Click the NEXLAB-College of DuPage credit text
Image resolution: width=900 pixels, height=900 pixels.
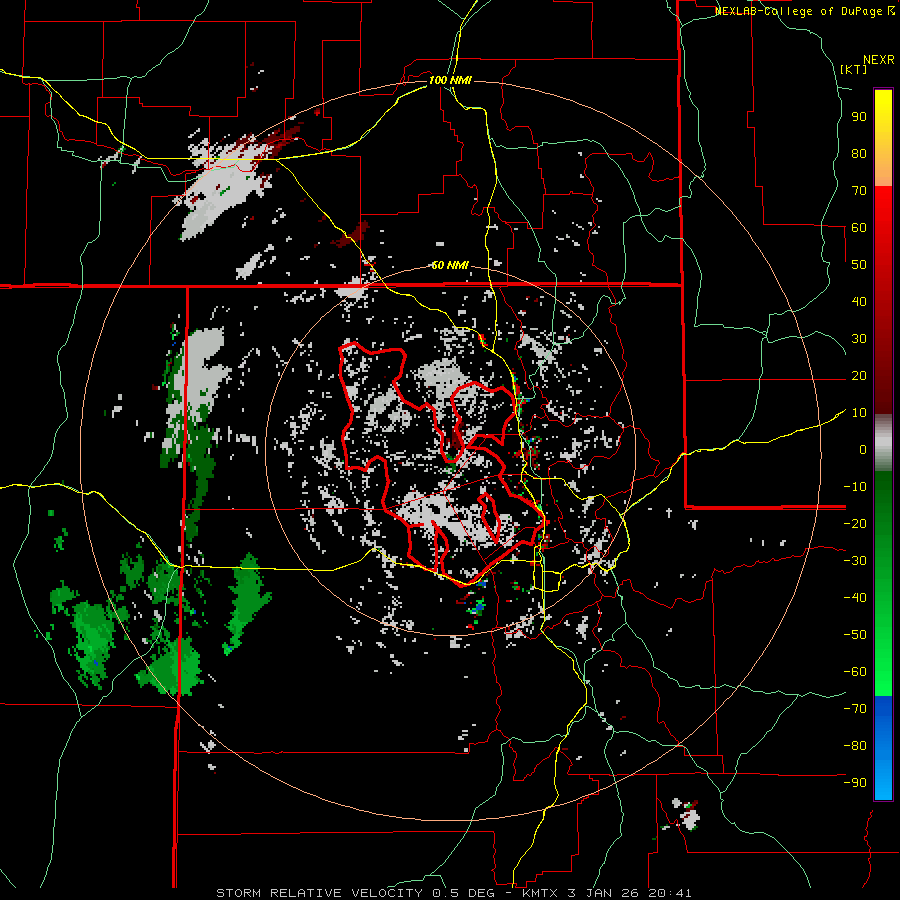point(805,11)
